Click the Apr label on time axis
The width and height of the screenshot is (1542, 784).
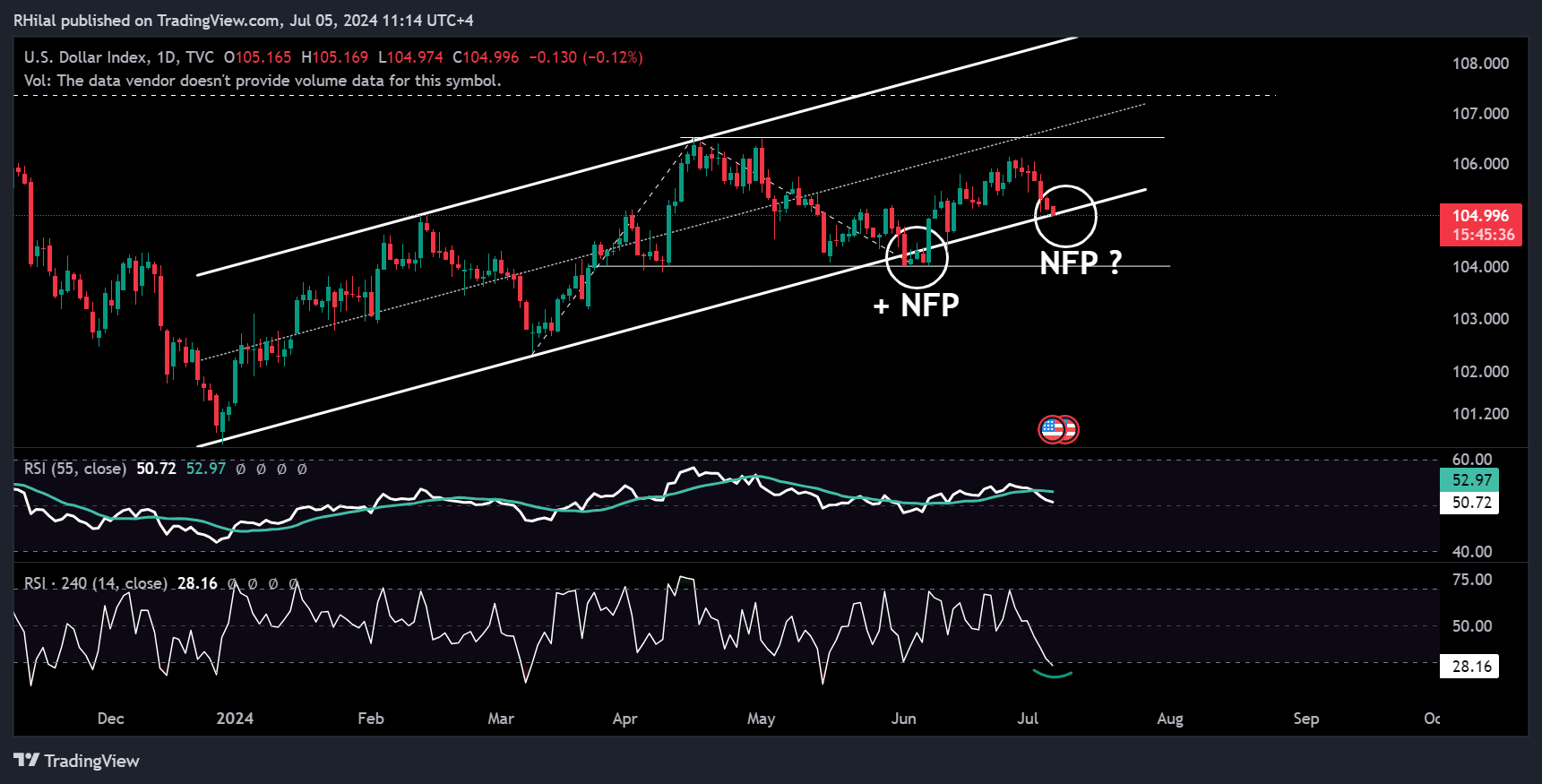[625, 719]
